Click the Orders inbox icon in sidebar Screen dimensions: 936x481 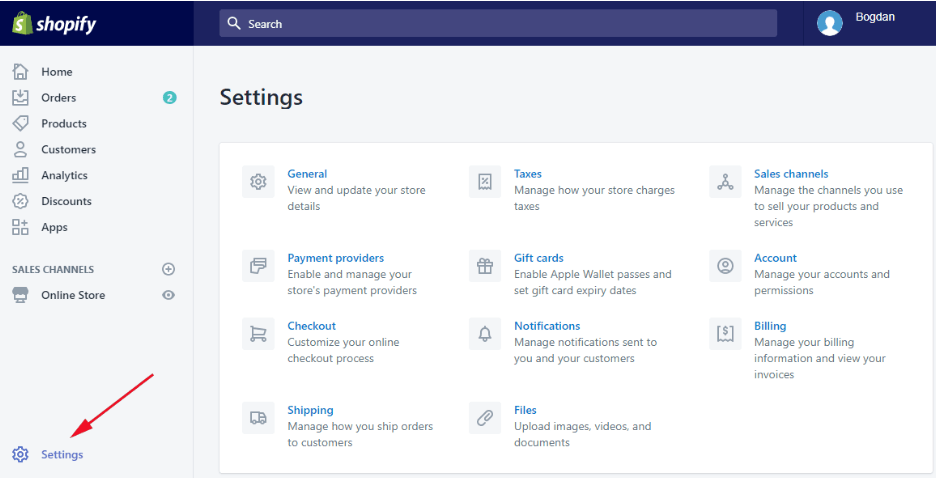[20, 97]
